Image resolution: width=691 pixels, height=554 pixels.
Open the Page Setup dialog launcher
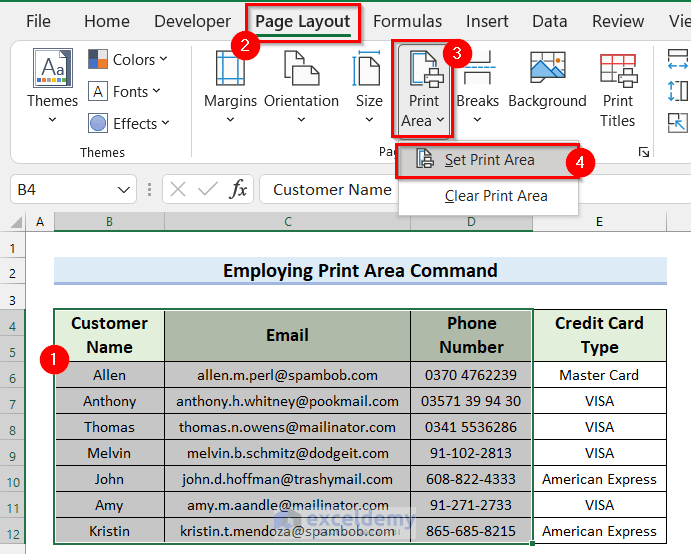coord(644,152)
